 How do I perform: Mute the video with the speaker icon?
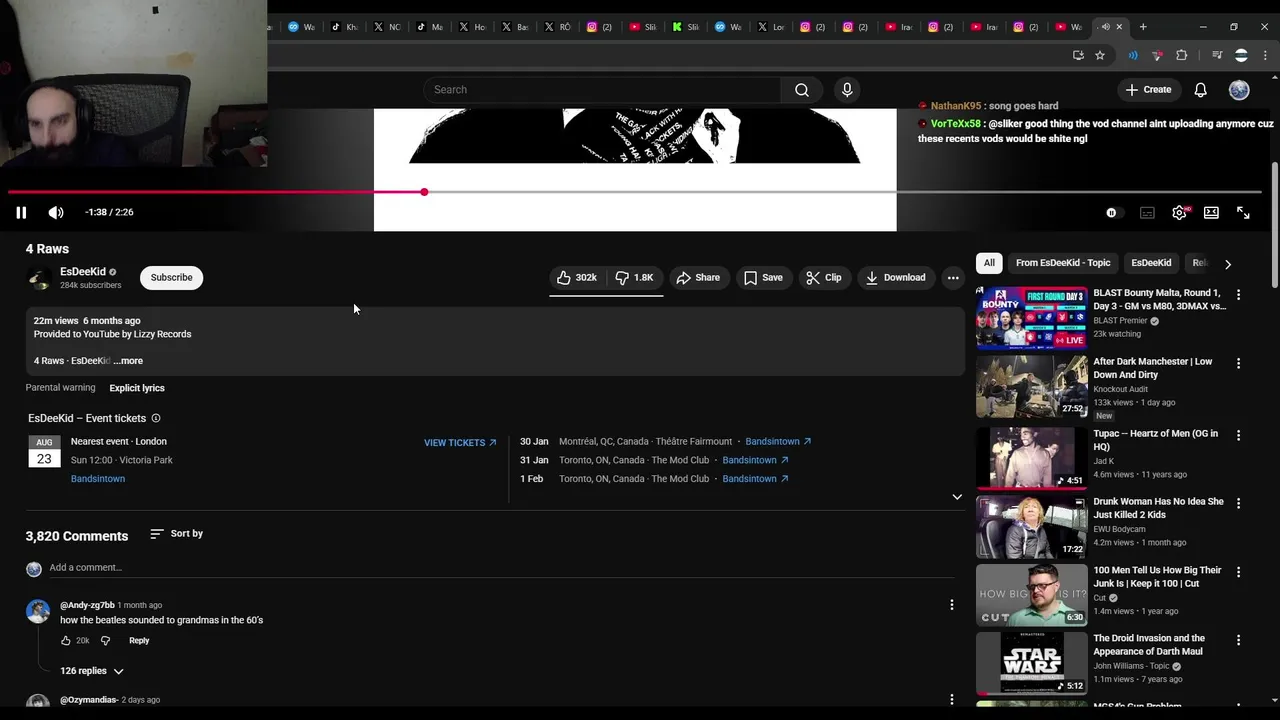pos(56,212)
